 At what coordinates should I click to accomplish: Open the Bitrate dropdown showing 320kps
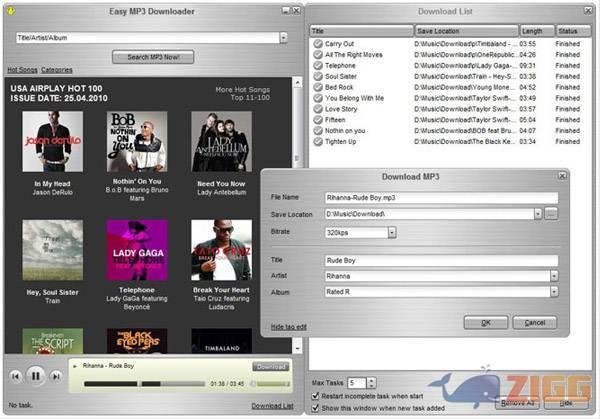pos(392,232)
